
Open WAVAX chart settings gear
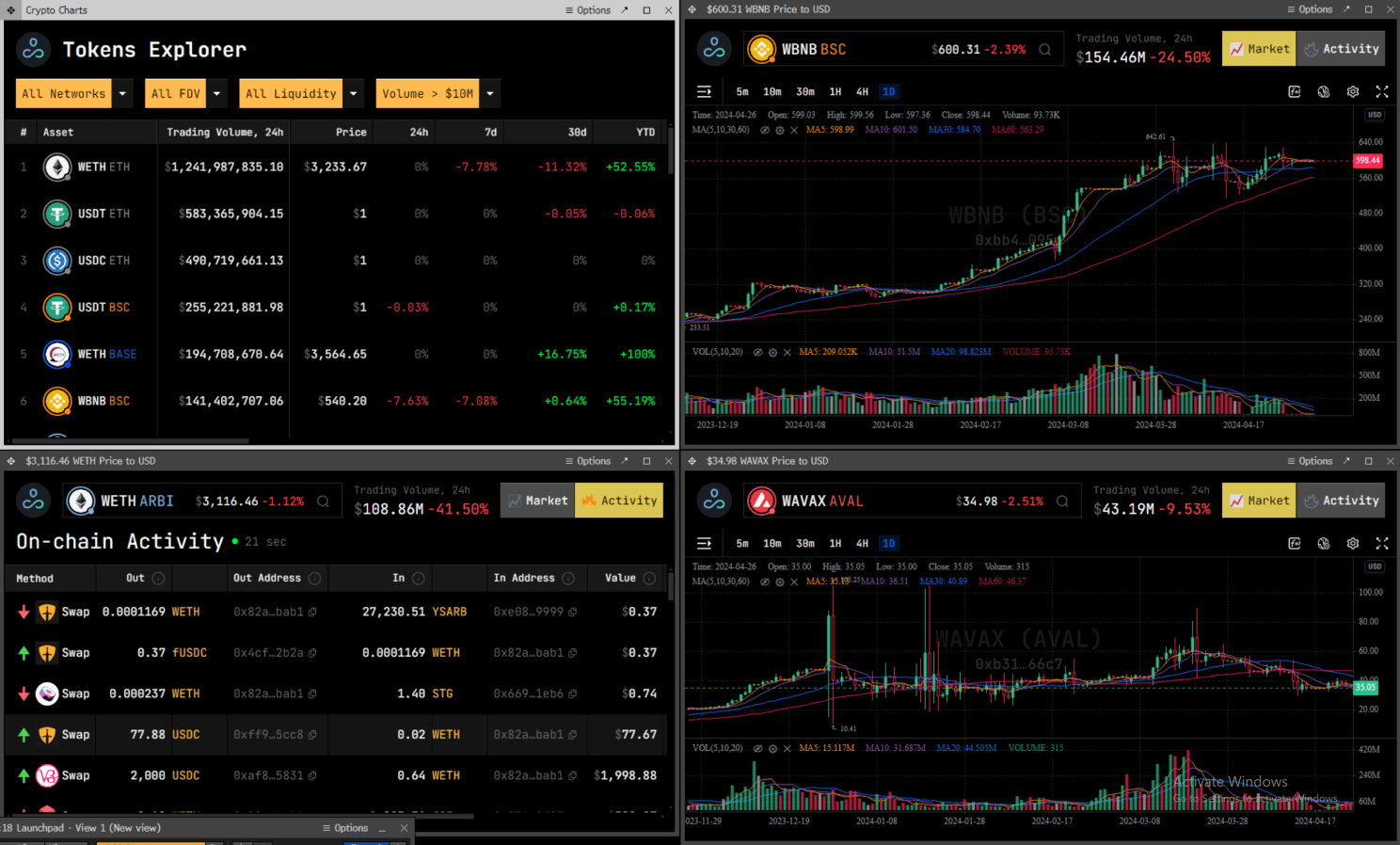click(1353, 544)
